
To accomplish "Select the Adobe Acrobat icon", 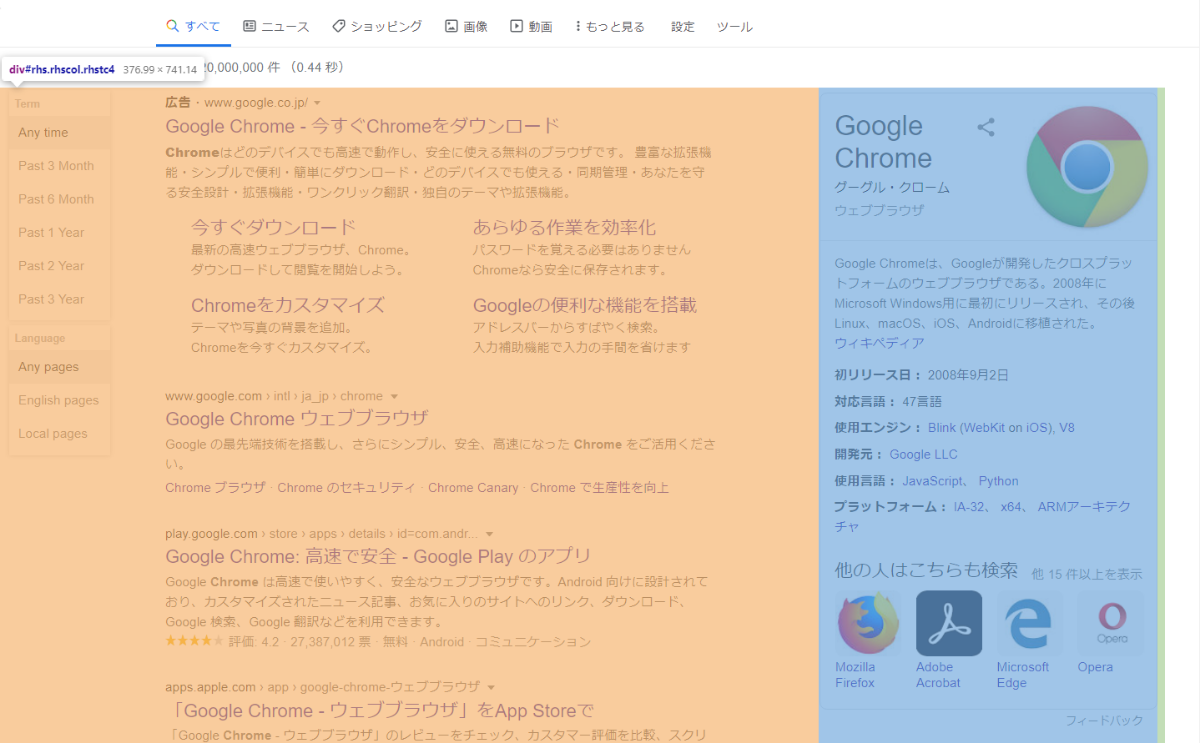I will coord(948,623).
